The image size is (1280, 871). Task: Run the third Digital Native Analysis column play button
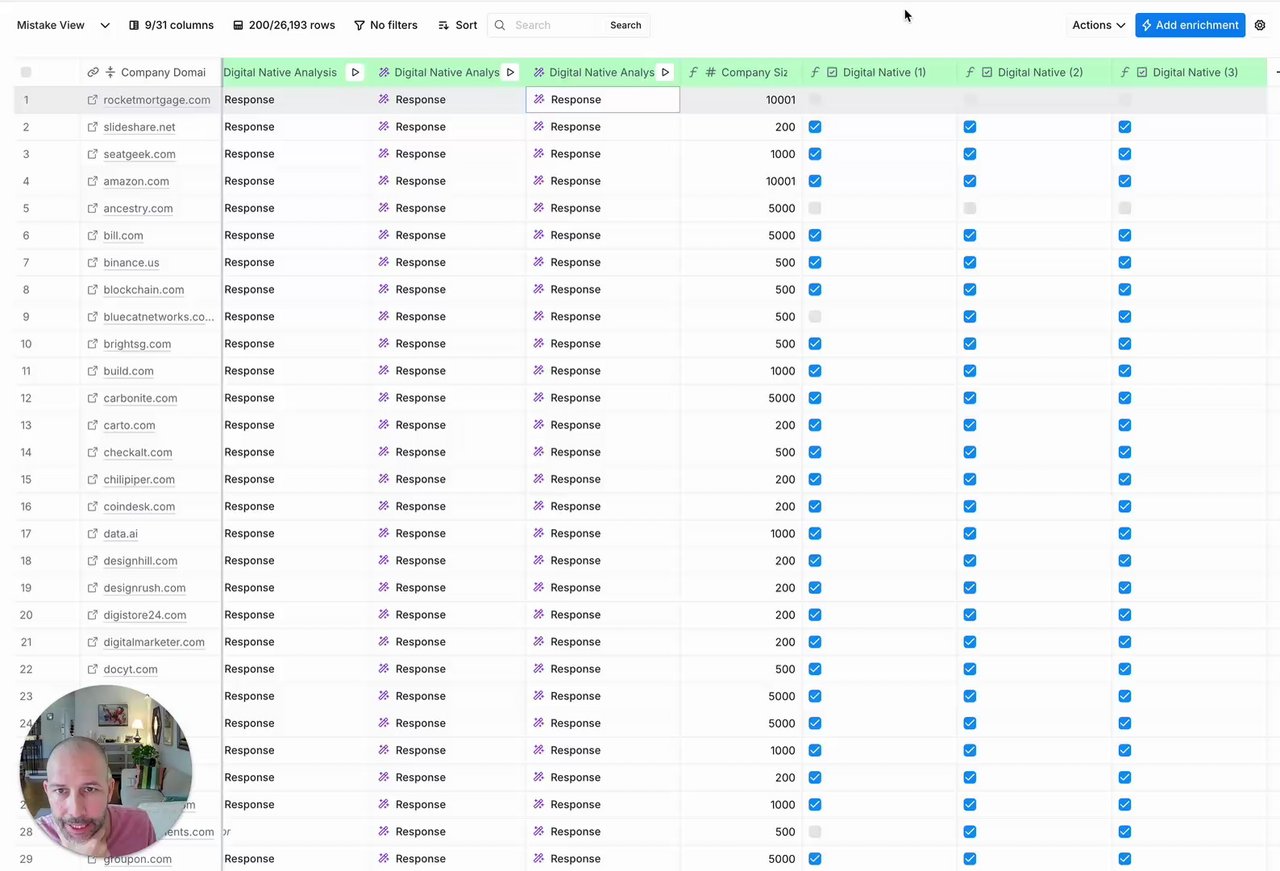[x=665, y=72]
